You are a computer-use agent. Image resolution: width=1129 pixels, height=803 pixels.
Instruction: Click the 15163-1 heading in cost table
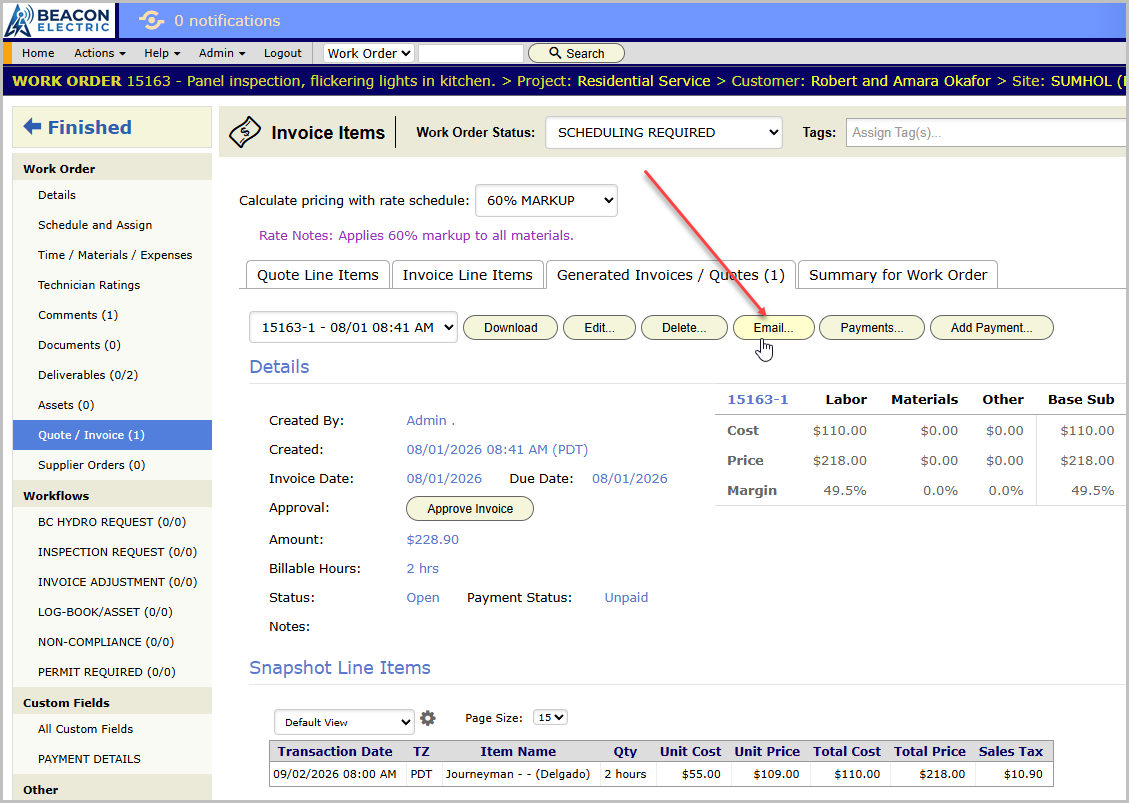point(757,400)
